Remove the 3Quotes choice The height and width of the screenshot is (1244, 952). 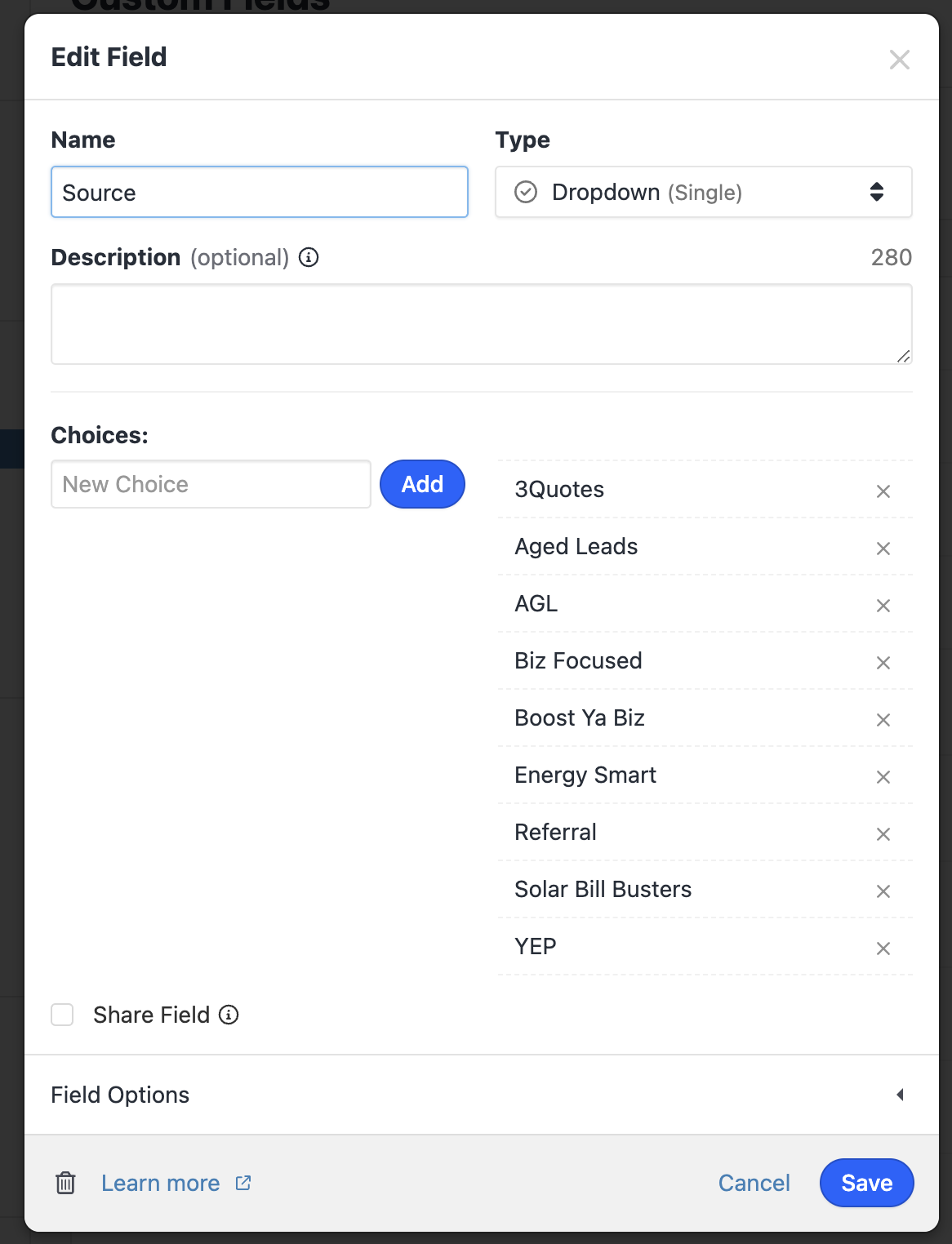[883, 491]
